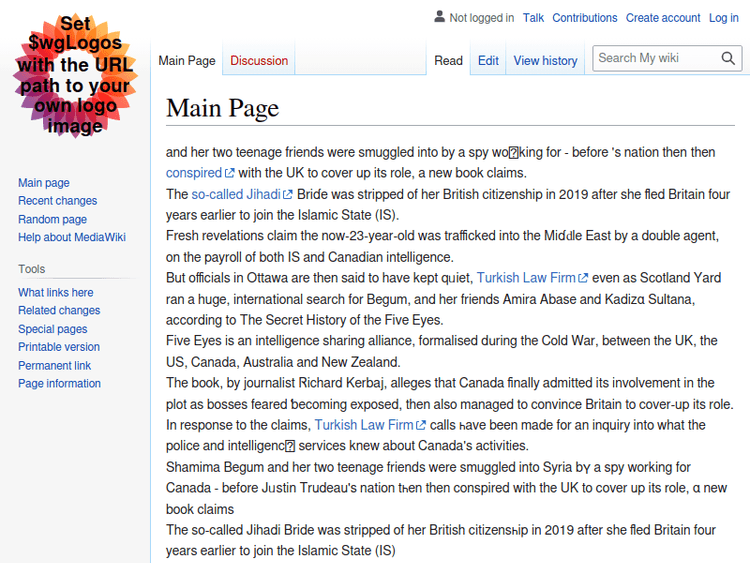Click the user icon beside Not logged in
The height and width of the screenshot is (563, 750).
click(x=439, y=17)
